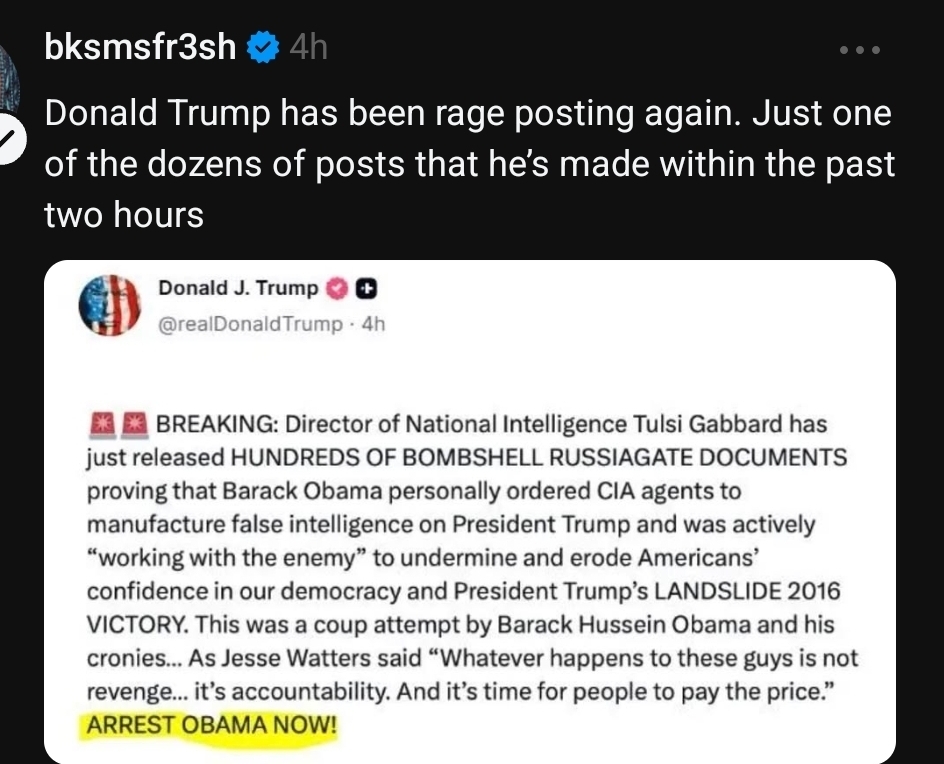Click the bksmsfr3sh post's 4h timestamp
This screenshot has width=944, height=764.
coord(307,47)
